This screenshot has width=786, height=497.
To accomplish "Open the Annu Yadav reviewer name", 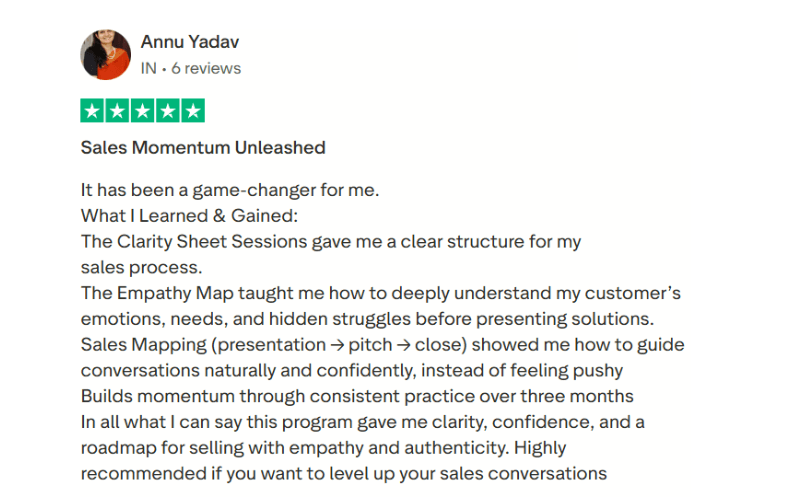I will (x=189, y=42).
